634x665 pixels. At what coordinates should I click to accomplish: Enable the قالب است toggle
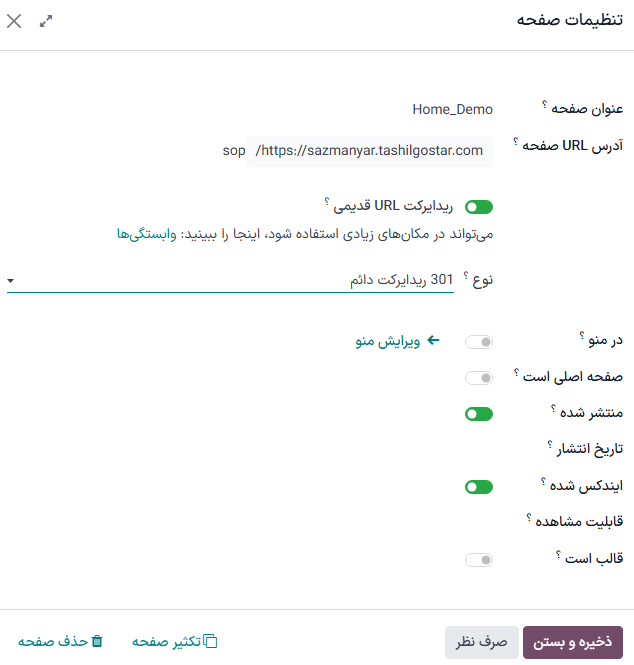479,560
